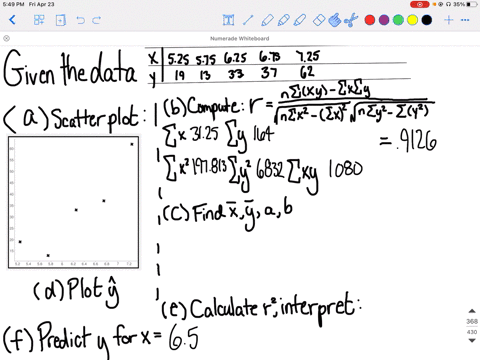This screenshot has height=360, width=480.
Task: Select the scissors cut tool
Action: (x=351, y=20)
